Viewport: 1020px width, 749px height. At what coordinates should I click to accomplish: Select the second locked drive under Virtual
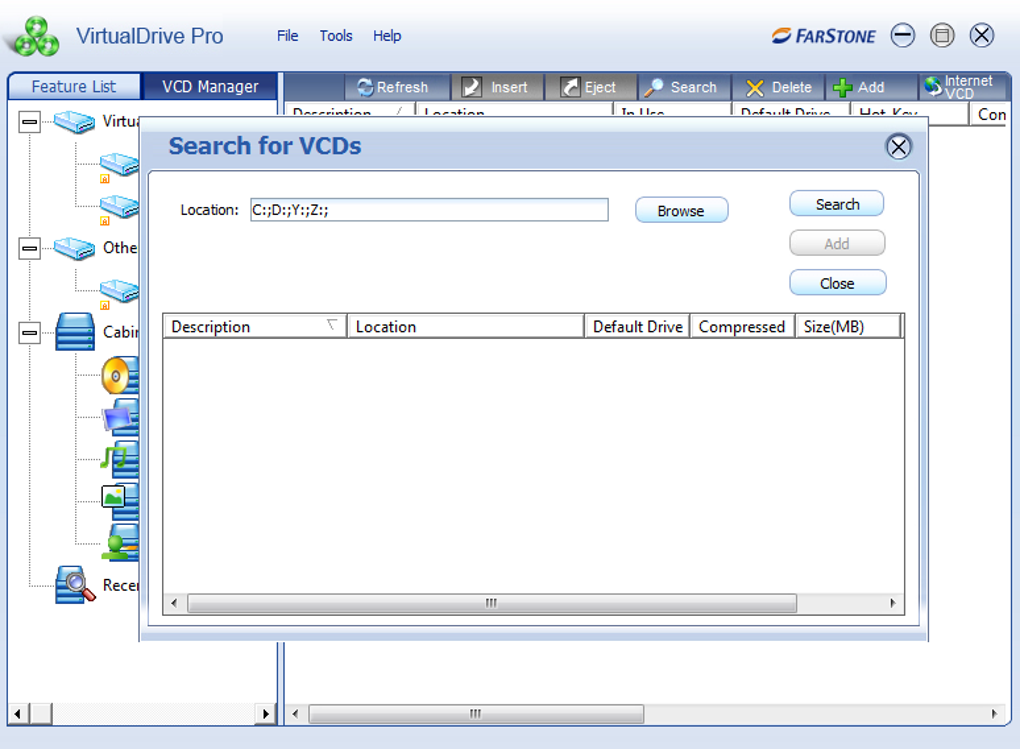119,208
